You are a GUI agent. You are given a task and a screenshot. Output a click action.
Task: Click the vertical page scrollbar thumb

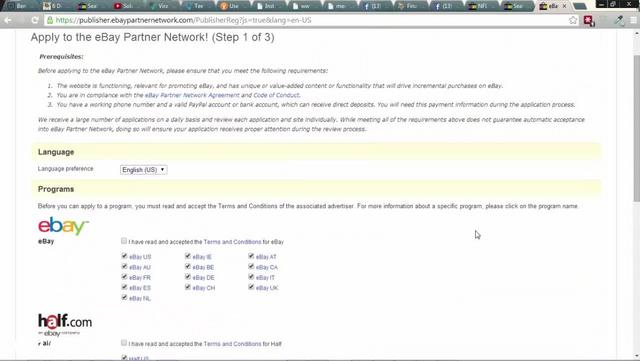[x=636, y=128]
